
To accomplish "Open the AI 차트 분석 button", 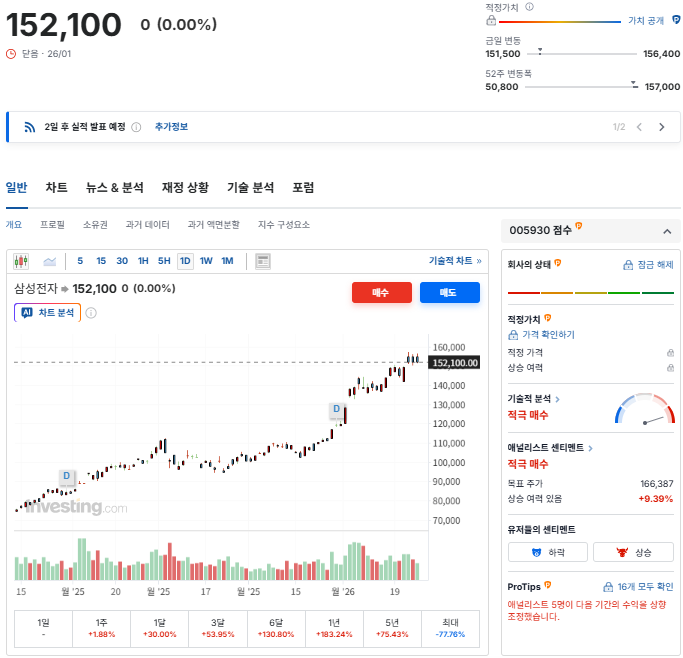I will [x=47, y=313].
